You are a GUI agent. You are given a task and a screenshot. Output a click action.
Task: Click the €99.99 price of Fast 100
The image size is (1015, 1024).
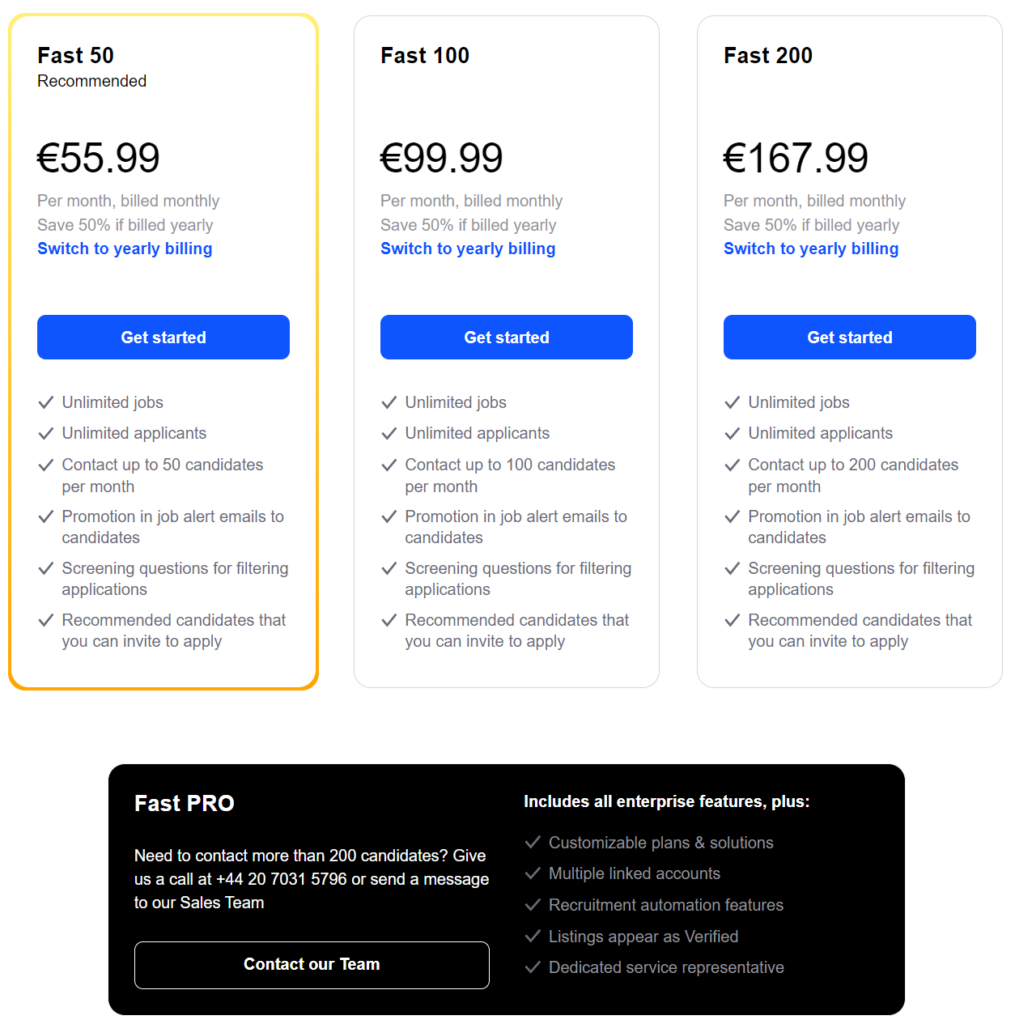click(442, 158)
